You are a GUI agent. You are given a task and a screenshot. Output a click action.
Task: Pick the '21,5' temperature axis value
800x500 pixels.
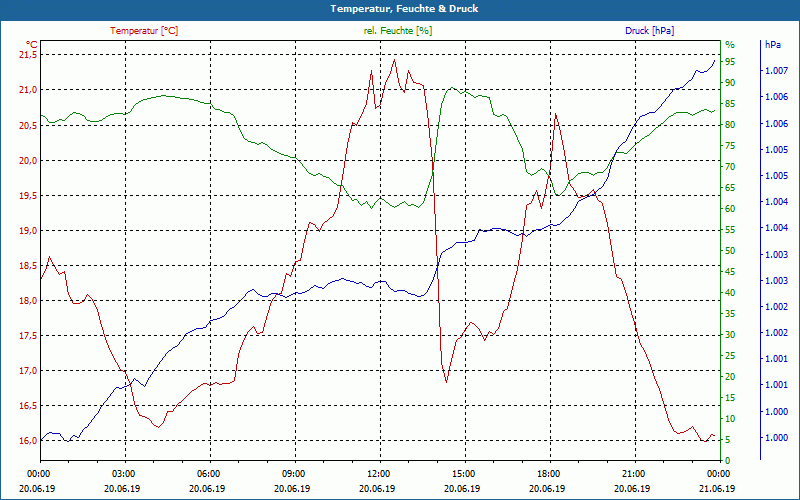point(28,55)
